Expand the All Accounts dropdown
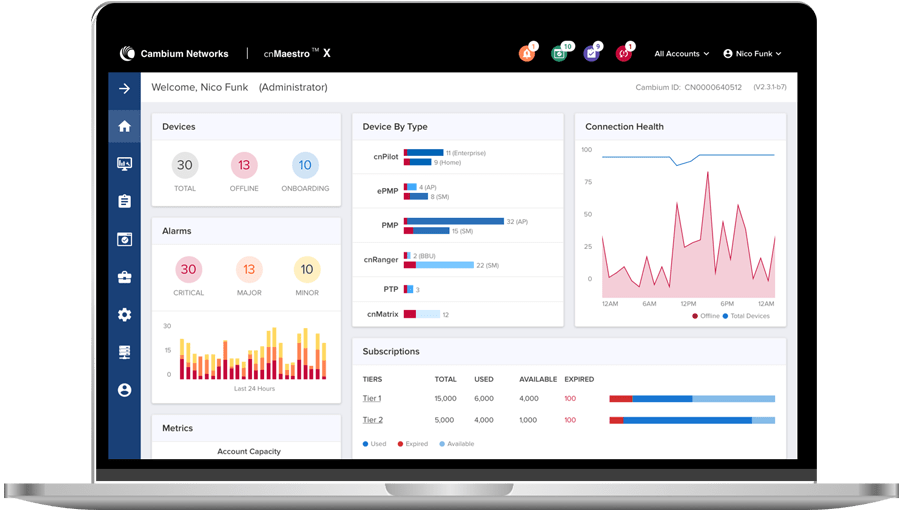This screenshot has width=900, height=510. point(682,54)
